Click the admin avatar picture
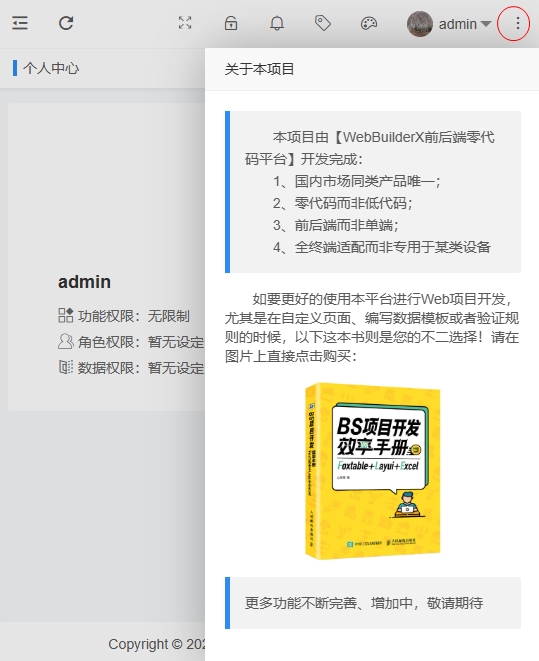 click(419, 24)
